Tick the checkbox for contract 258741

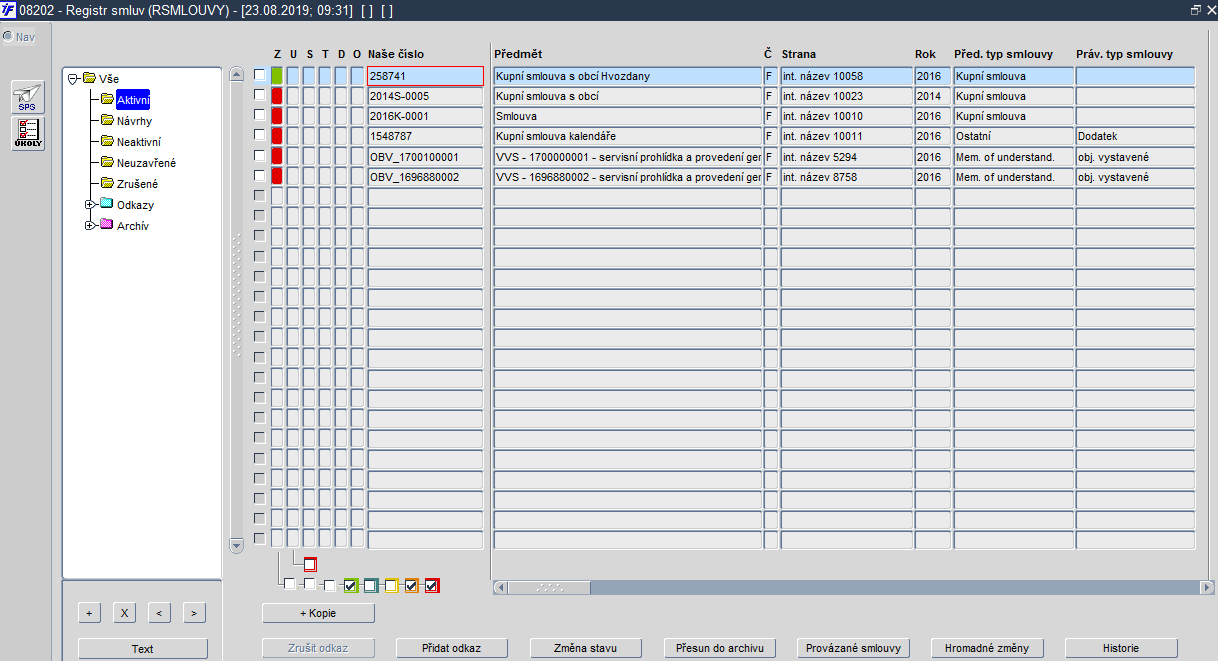click(260, 75)
